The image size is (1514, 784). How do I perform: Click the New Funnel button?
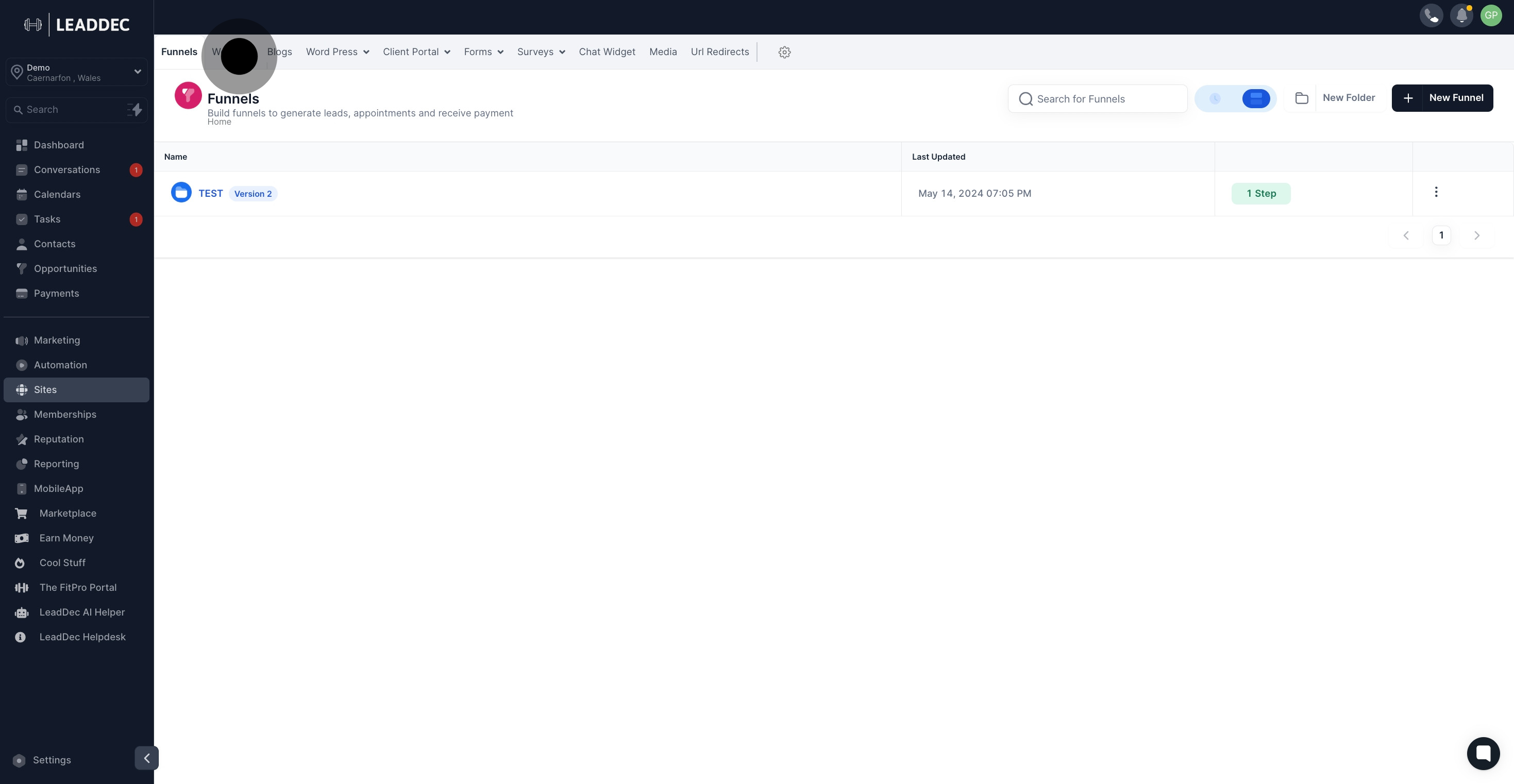pos(1442,98)
